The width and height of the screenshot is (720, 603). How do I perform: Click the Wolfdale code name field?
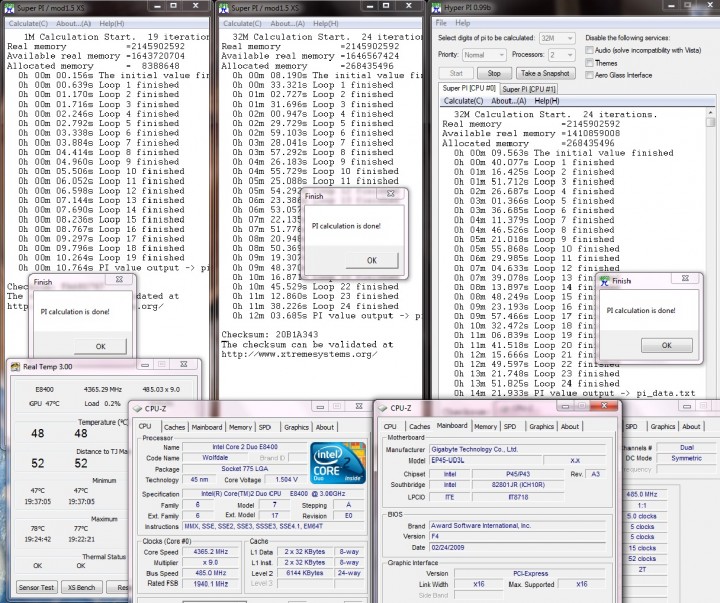[x=215, y=458]
